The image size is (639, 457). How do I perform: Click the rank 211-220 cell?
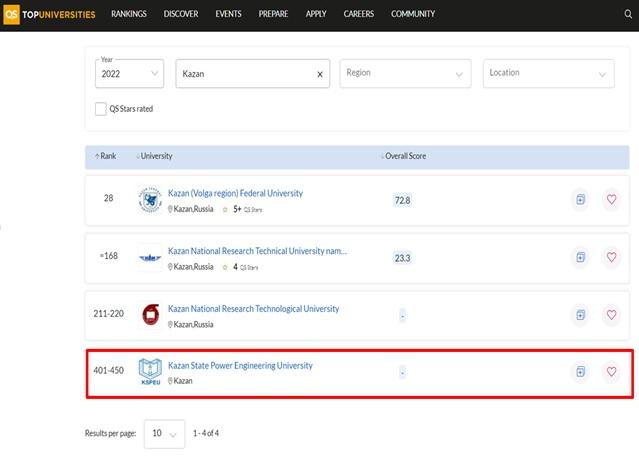click(108, 314)
